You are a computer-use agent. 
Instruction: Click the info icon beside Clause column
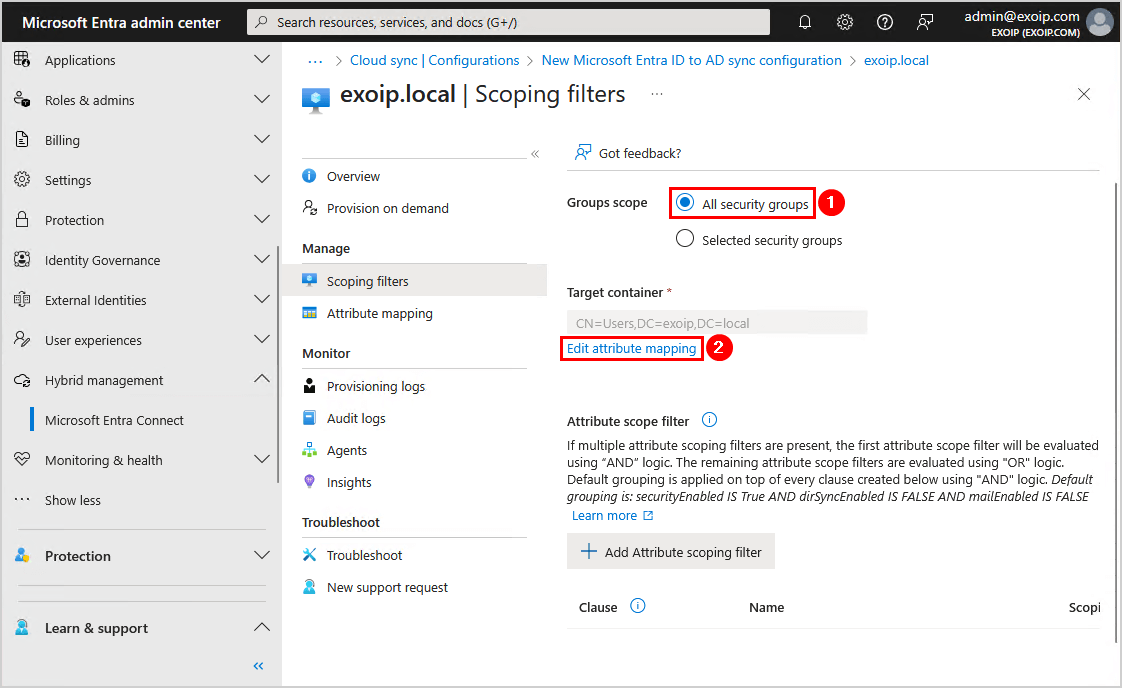point(638,606)
